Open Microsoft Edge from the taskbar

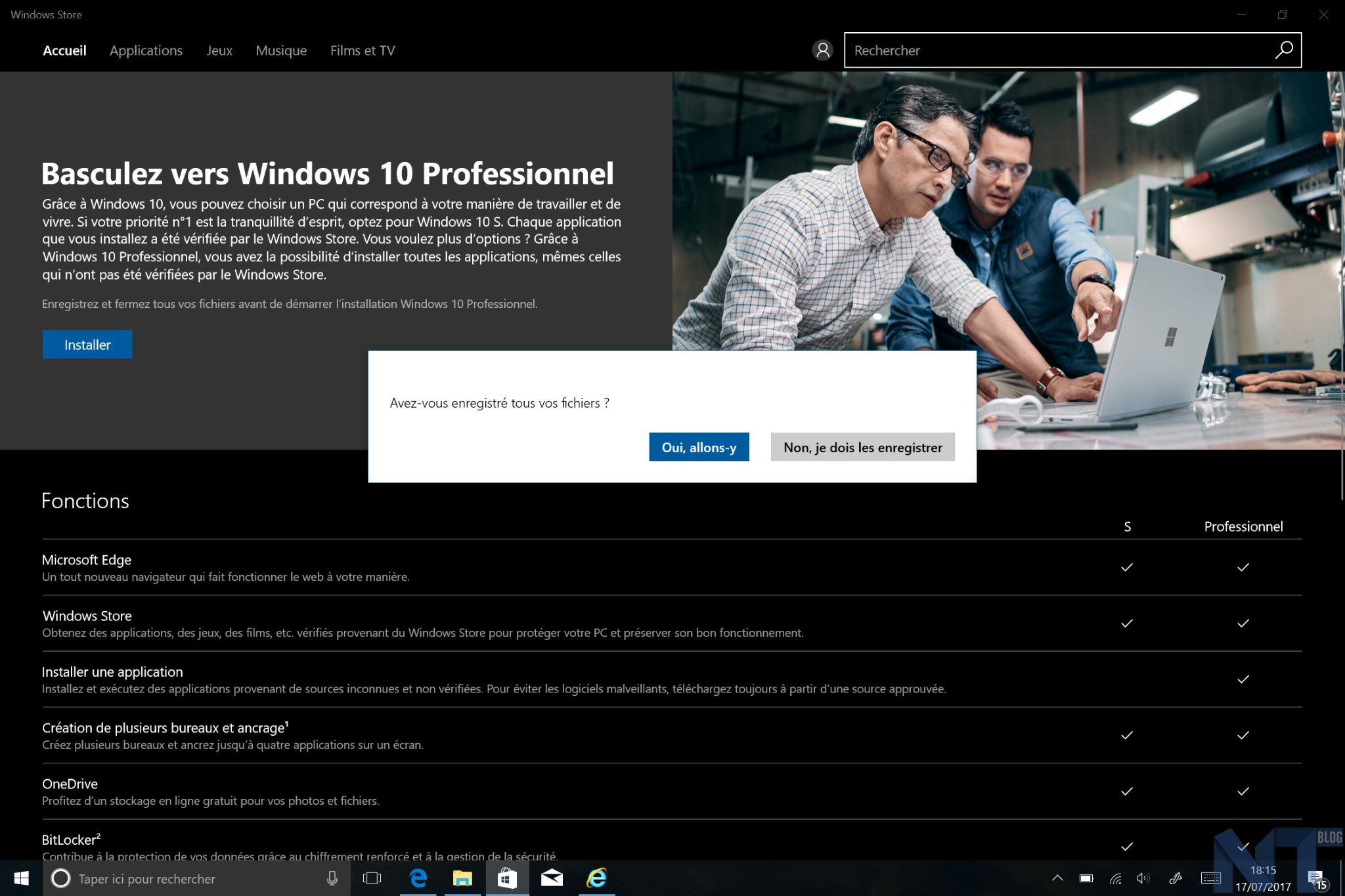[418, 878]
